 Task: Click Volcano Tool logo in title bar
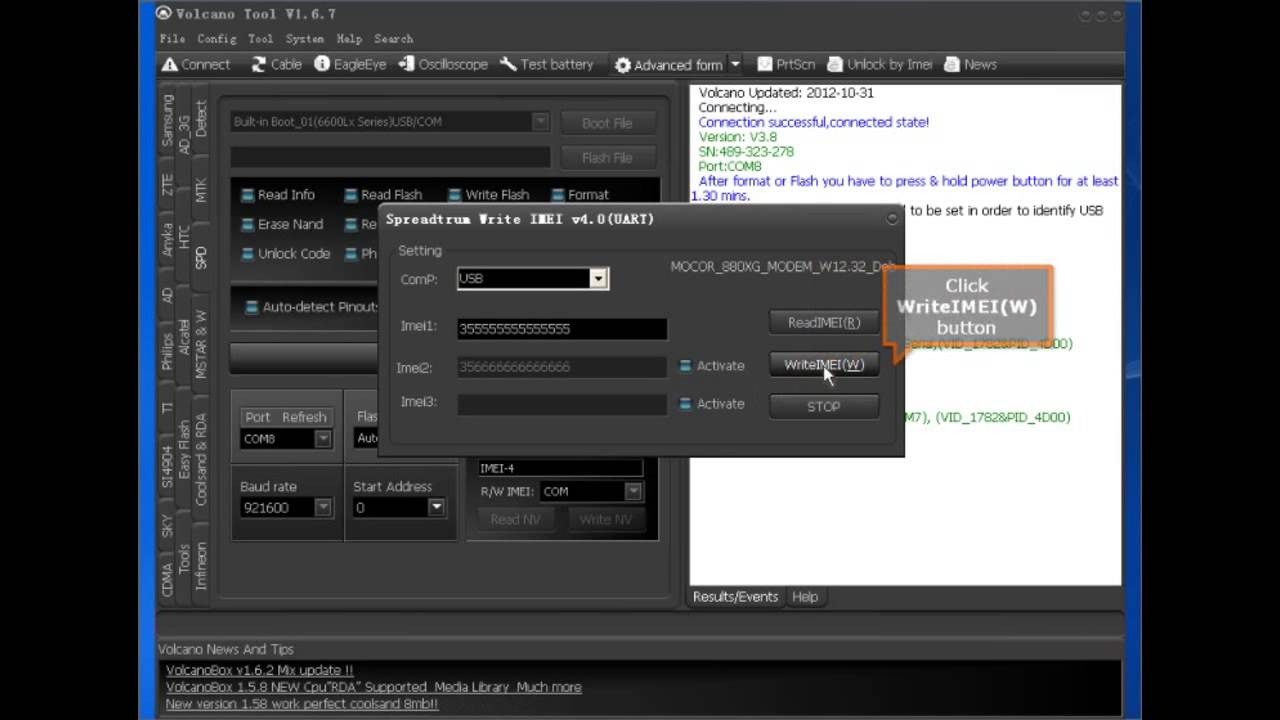point(164,14)
